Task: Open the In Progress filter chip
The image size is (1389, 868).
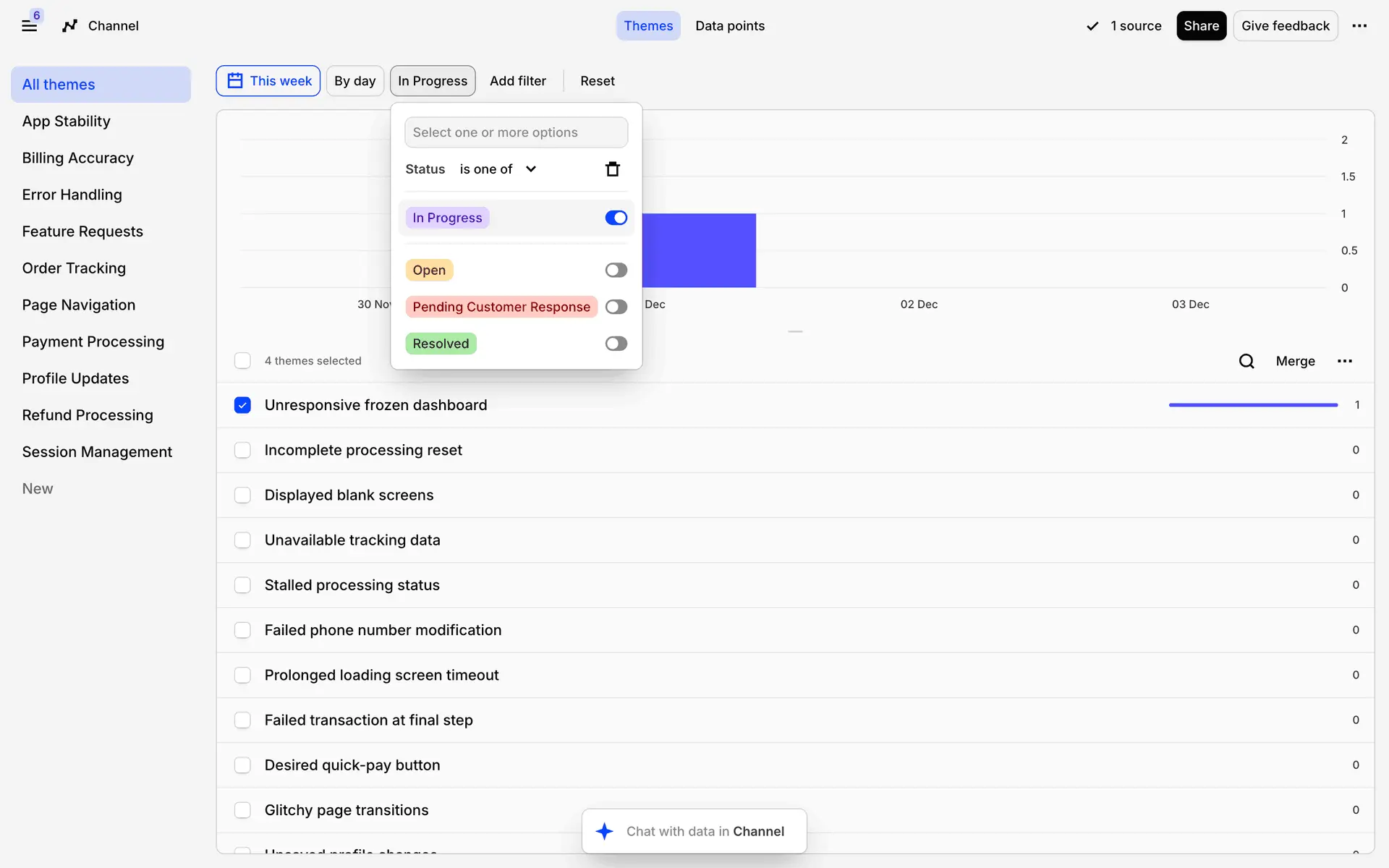Action: [432, 81]
